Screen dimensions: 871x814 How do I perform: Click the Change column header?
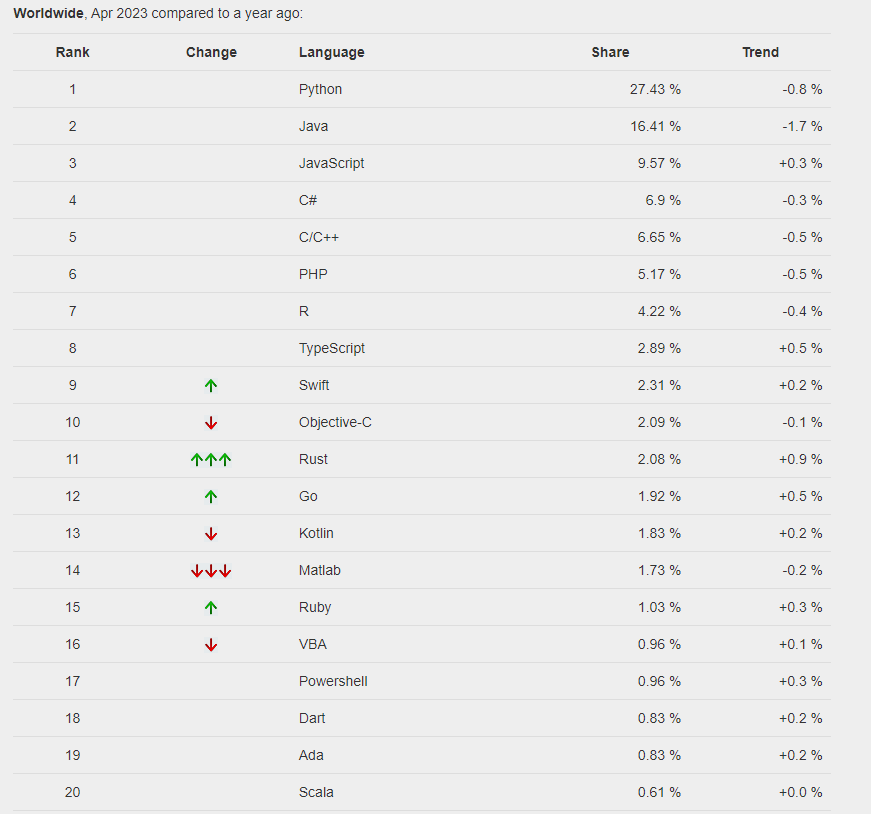click(x=211, y=52)
